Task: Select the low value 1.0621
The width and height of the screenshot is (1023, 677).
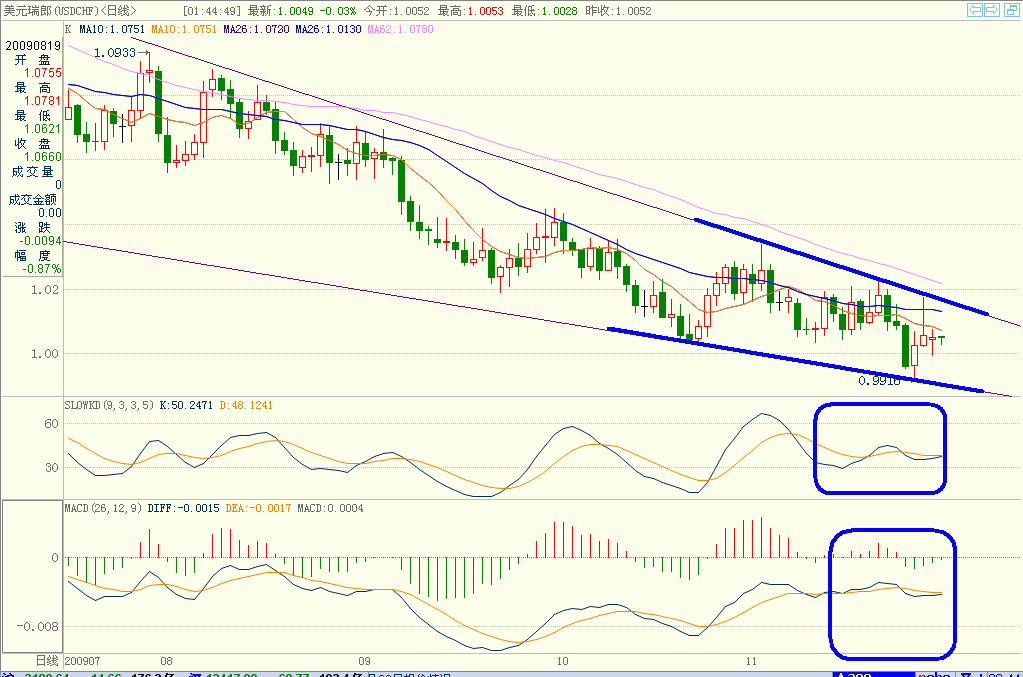Action: point(43,129)
